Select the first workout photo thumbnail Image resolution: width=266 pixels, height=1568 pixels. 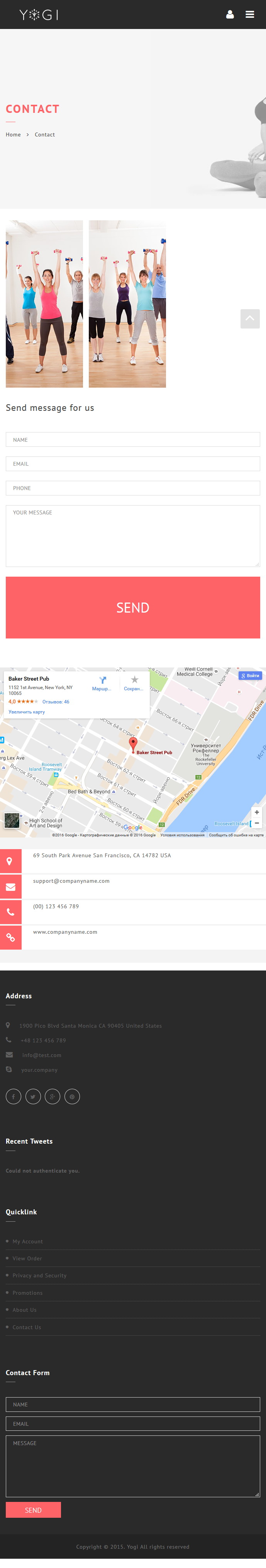coord(44,304)
